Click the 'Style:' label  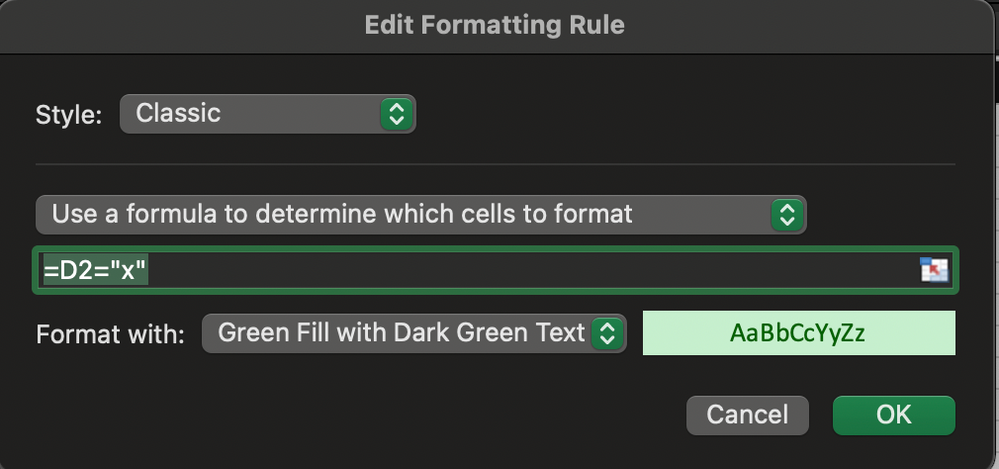point(69,115)
